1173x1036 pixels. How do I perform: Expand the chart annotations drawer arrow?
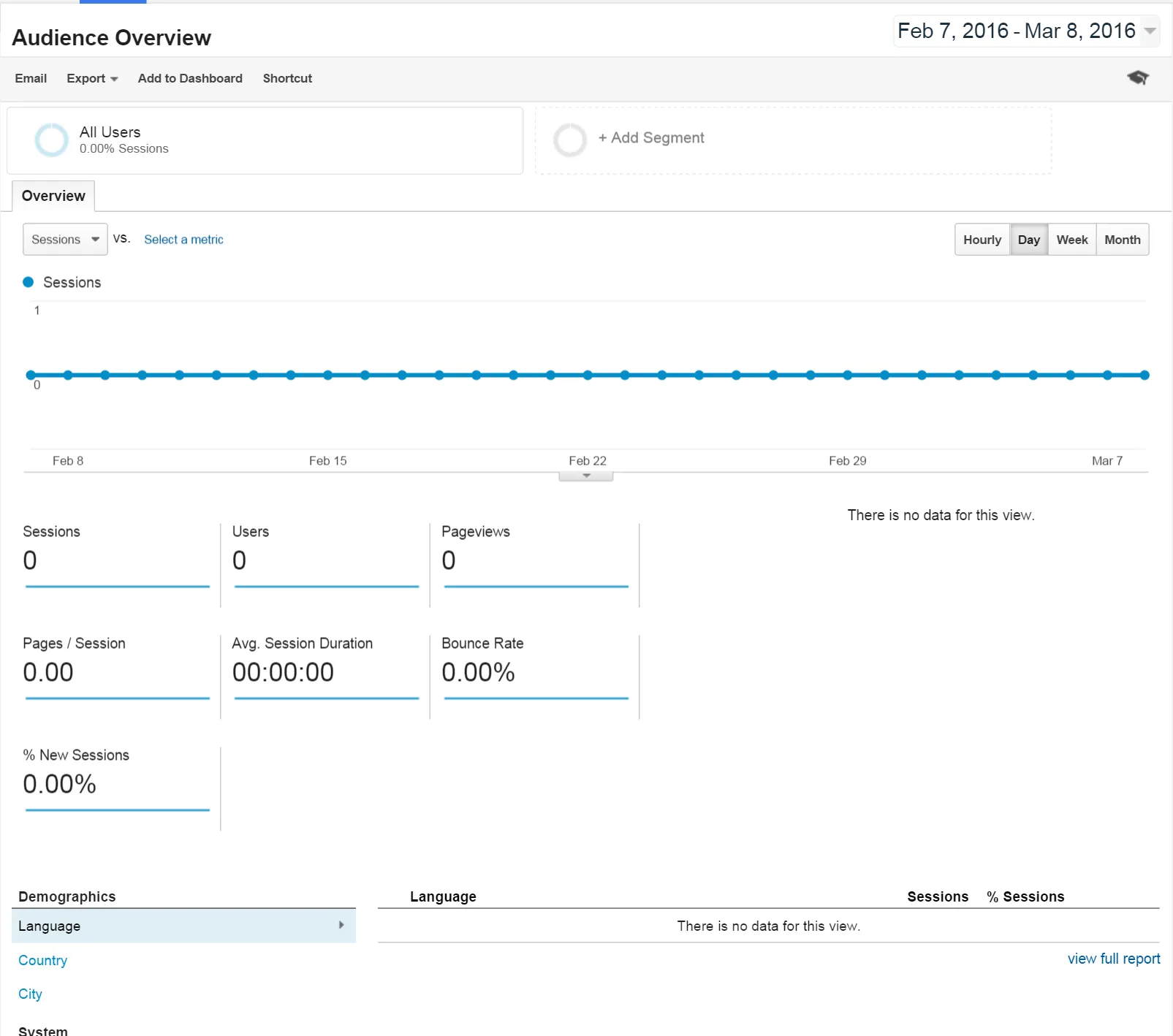pos(586,476)
